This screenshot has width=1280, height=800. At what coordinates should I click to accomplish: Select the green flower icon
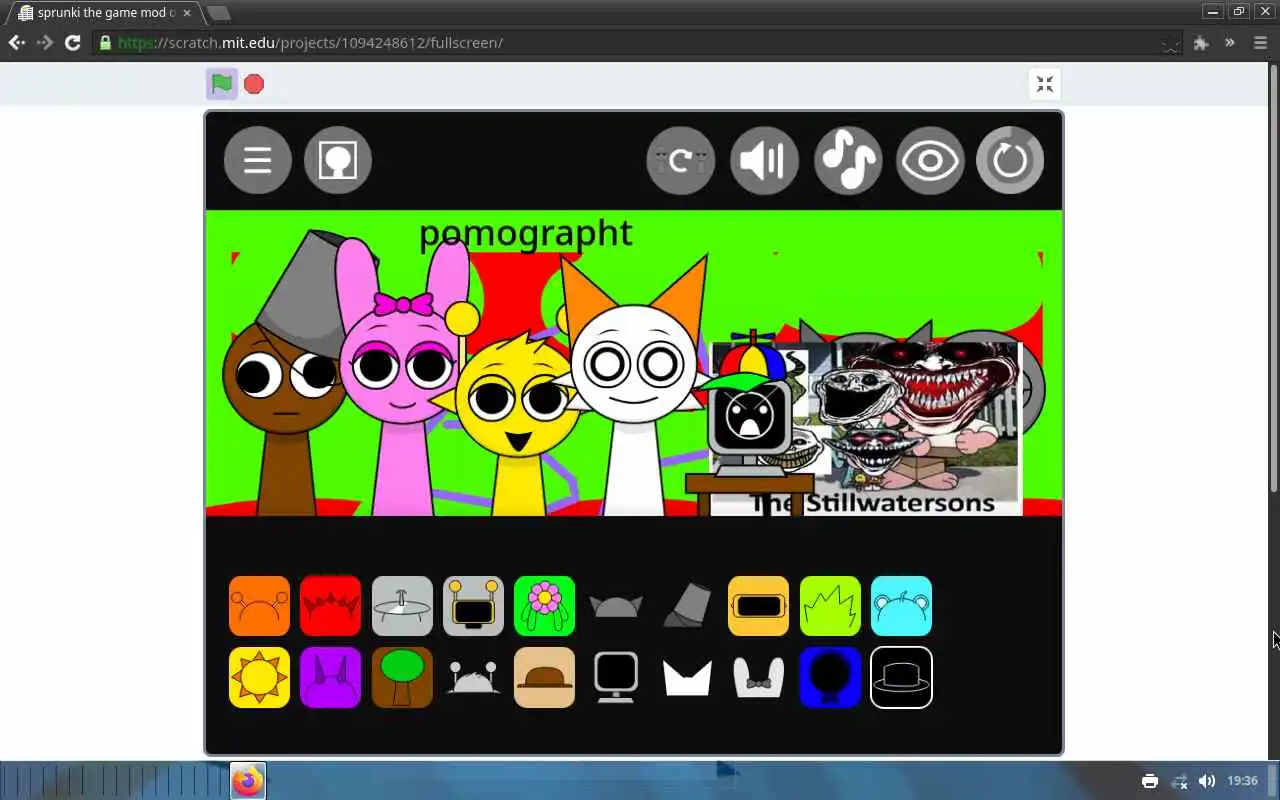pyautogui.click(x=544, y=606)
